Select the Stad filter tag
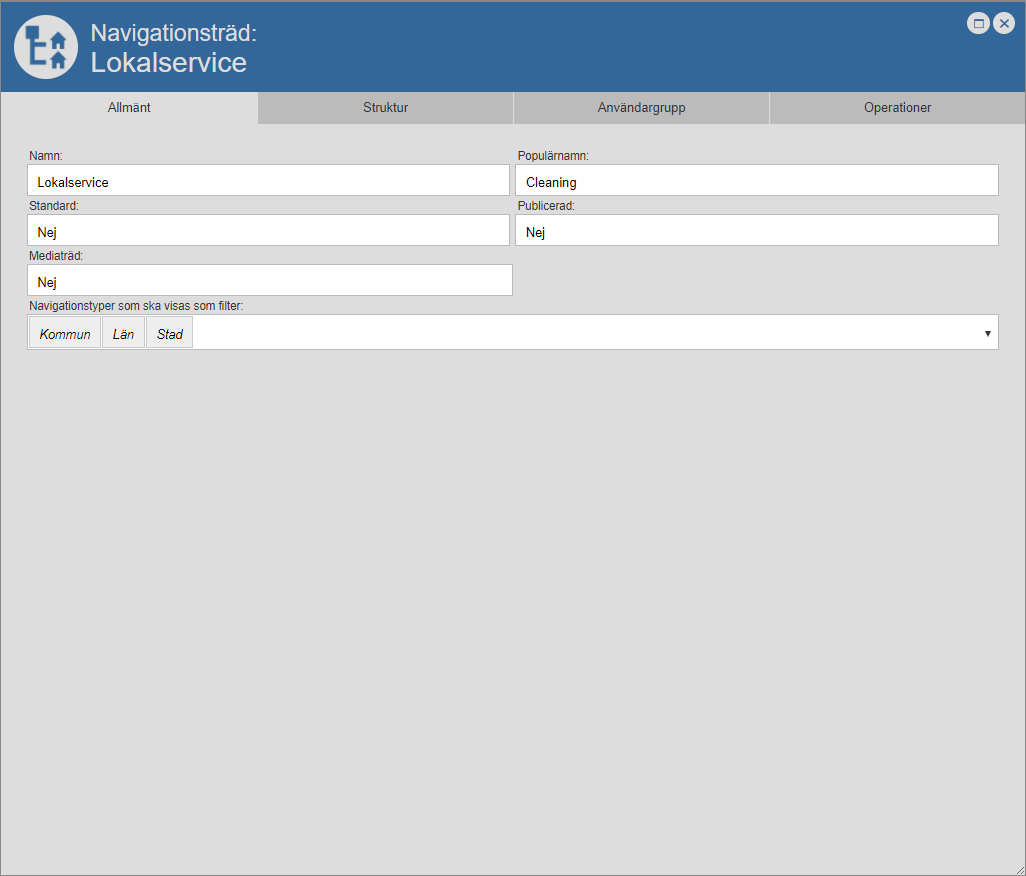Screen dimensions: 1026x876 coord(169,334)
